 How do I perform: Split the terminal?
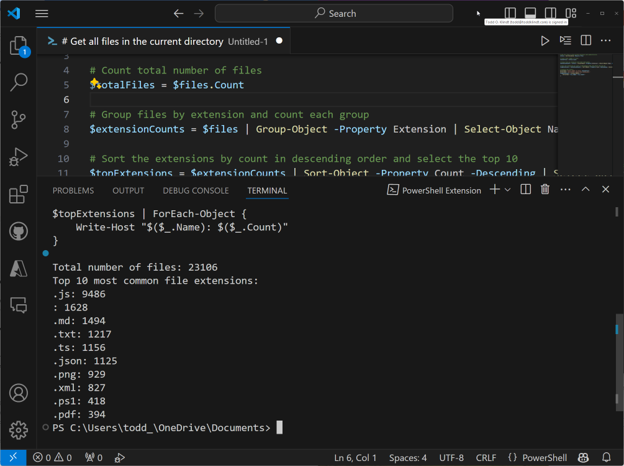coord(525,189)
